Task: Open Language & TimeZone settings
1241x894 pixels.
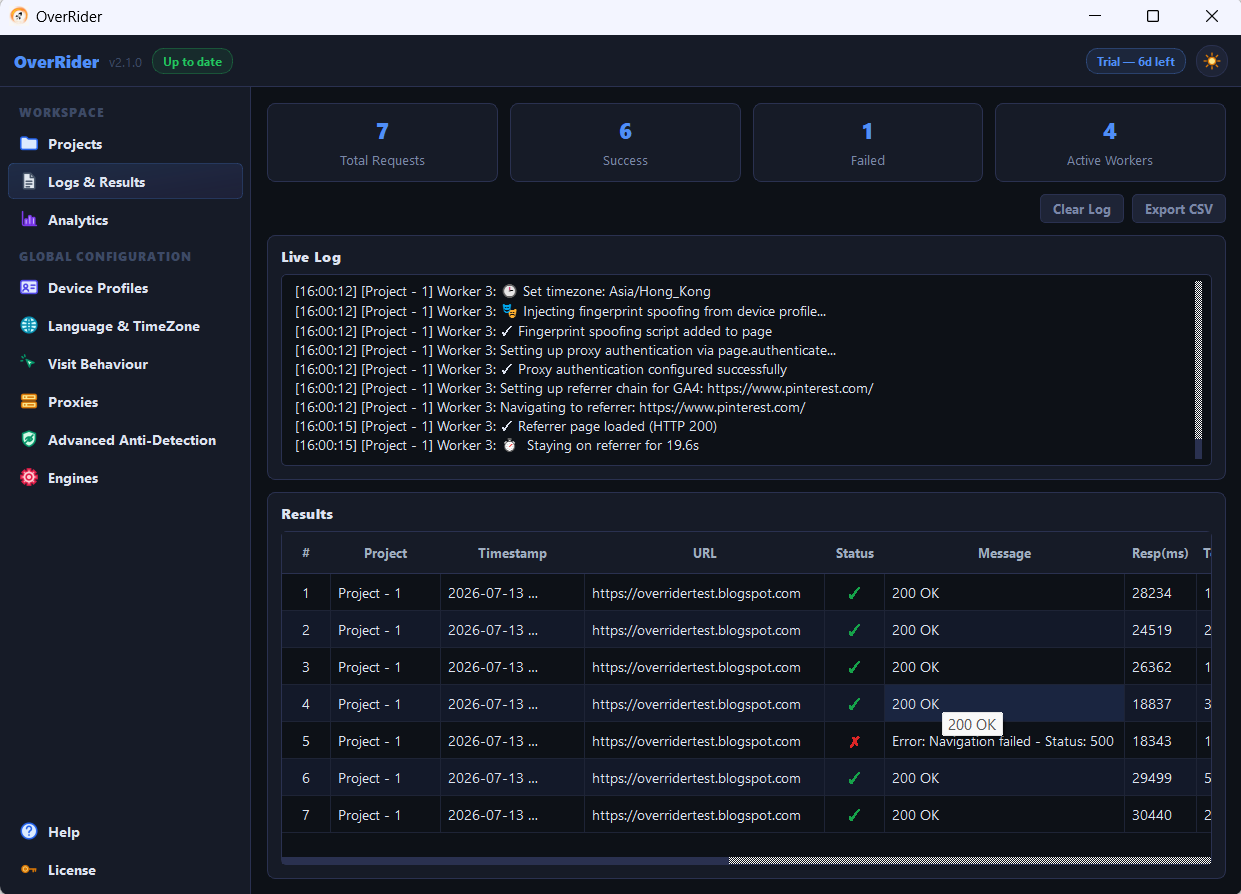Action: pyautogui.click(x=125, y=326)
